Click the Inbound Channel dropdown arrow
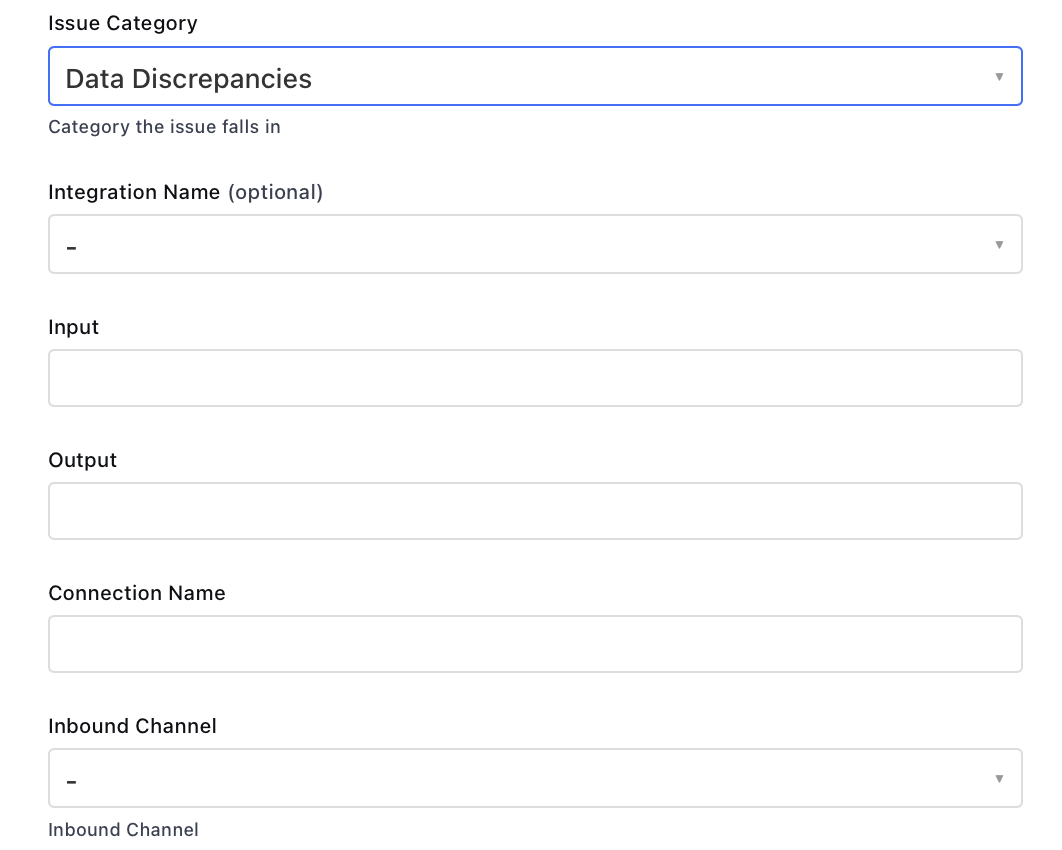The width and height of the screenshot is (1062, 850). point(1000,778)
